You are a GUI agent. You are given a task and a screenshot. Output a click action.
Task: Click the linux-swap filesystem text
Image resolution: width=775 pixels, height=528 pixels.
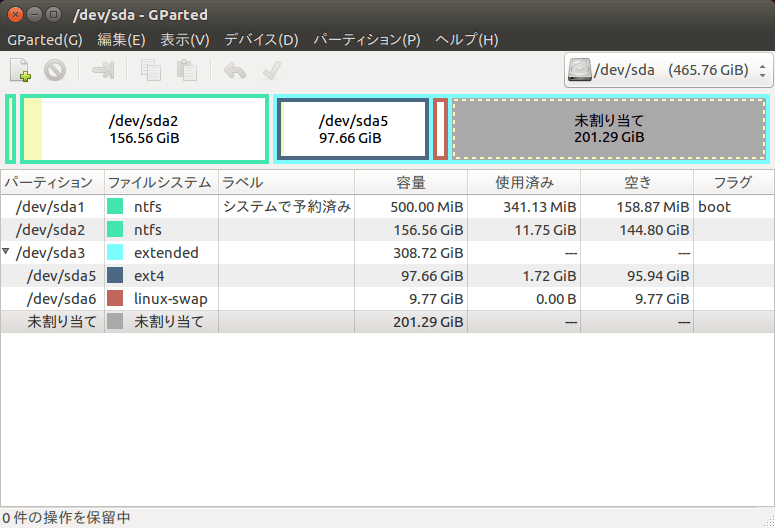(171, 299)
